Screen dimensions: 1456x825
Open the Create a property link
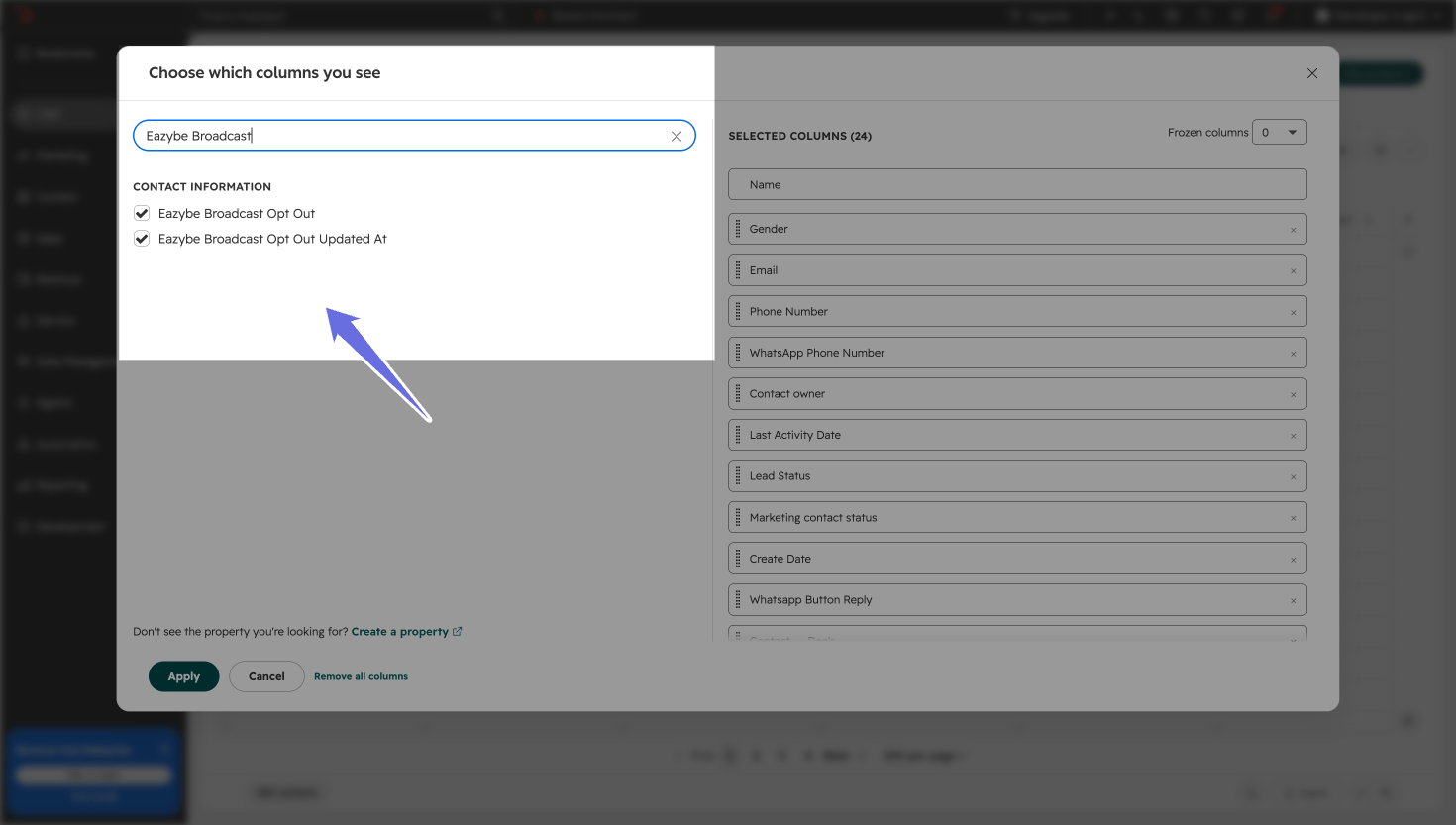(x=406, y=632)
